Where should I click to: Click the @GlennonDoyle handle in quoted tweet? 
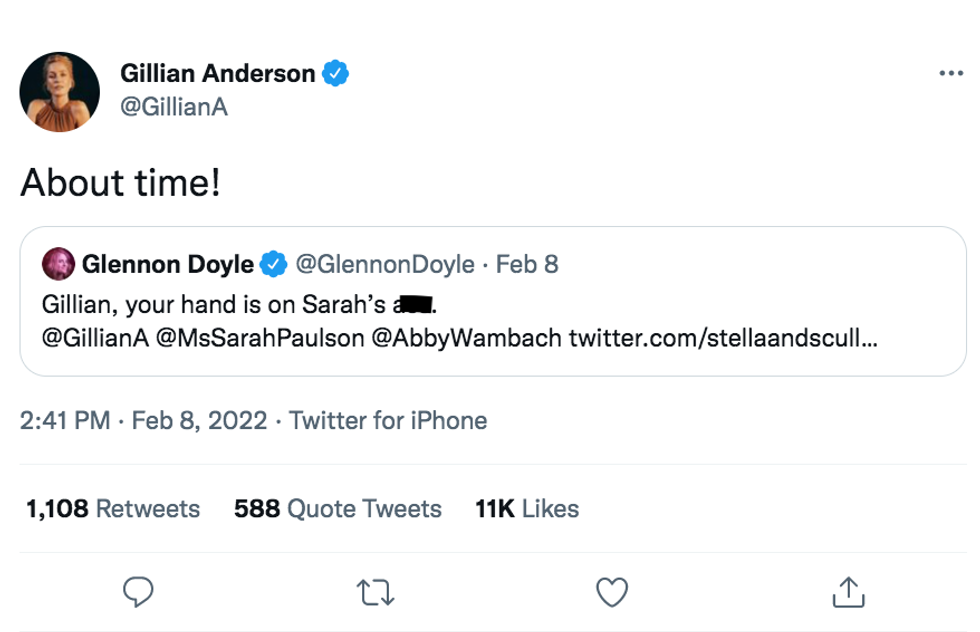tap(385, 264)
